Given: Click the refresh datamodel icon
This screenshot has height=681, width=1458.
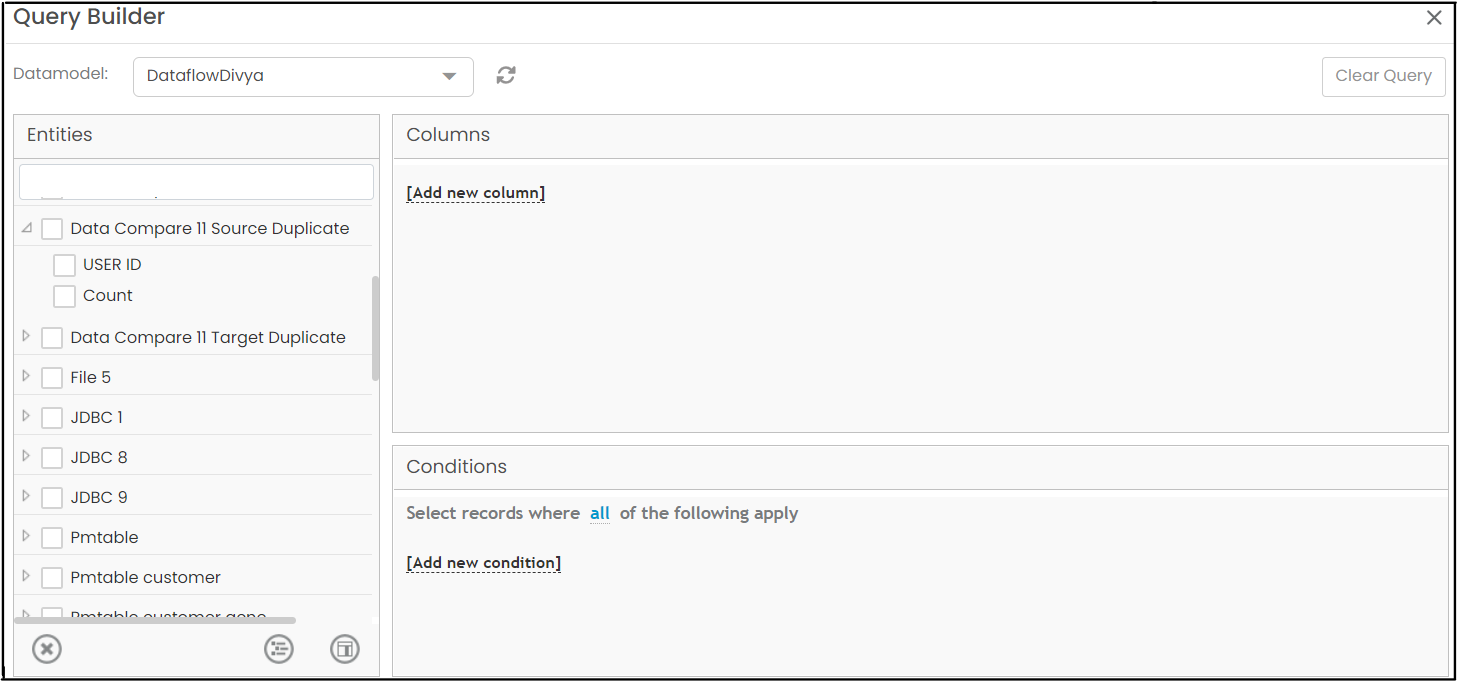Looking at the screenshot, I should pyautogui.click(x=506, y=75).
